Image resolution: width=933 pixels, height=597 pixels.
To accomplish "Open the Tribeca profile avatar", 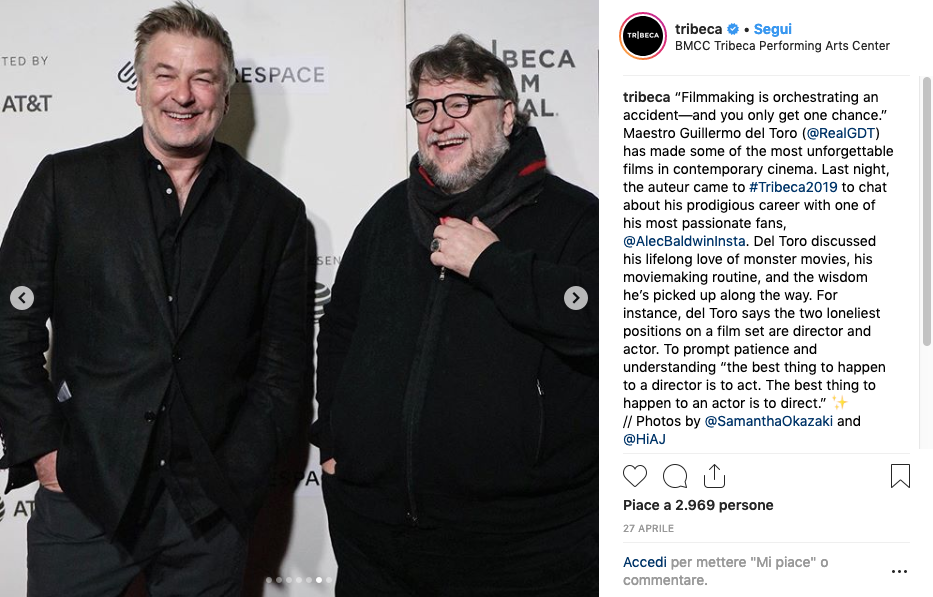I will [643, 36].
